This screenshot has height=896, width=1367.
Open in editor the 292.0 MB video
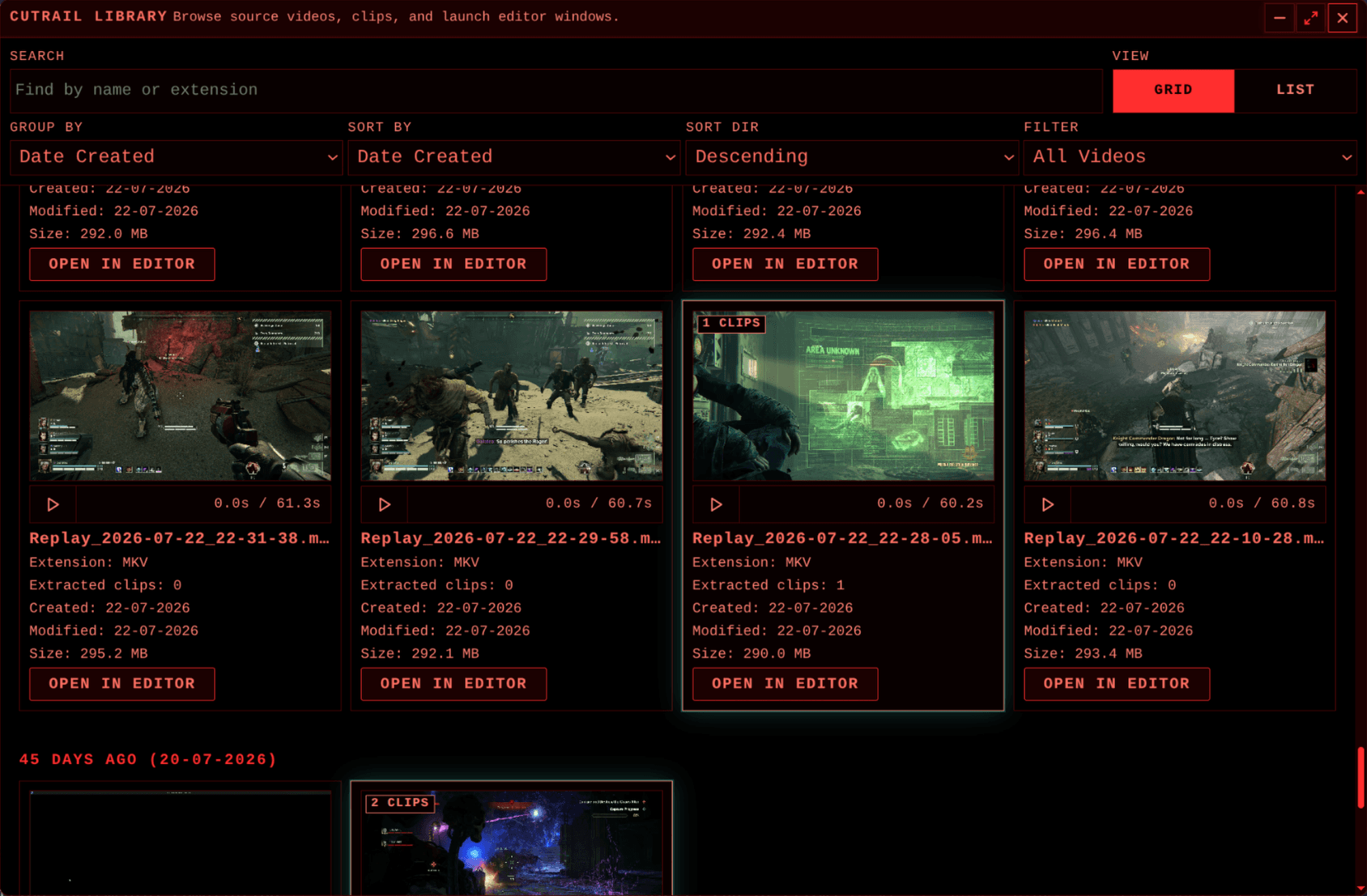point(122,265)
